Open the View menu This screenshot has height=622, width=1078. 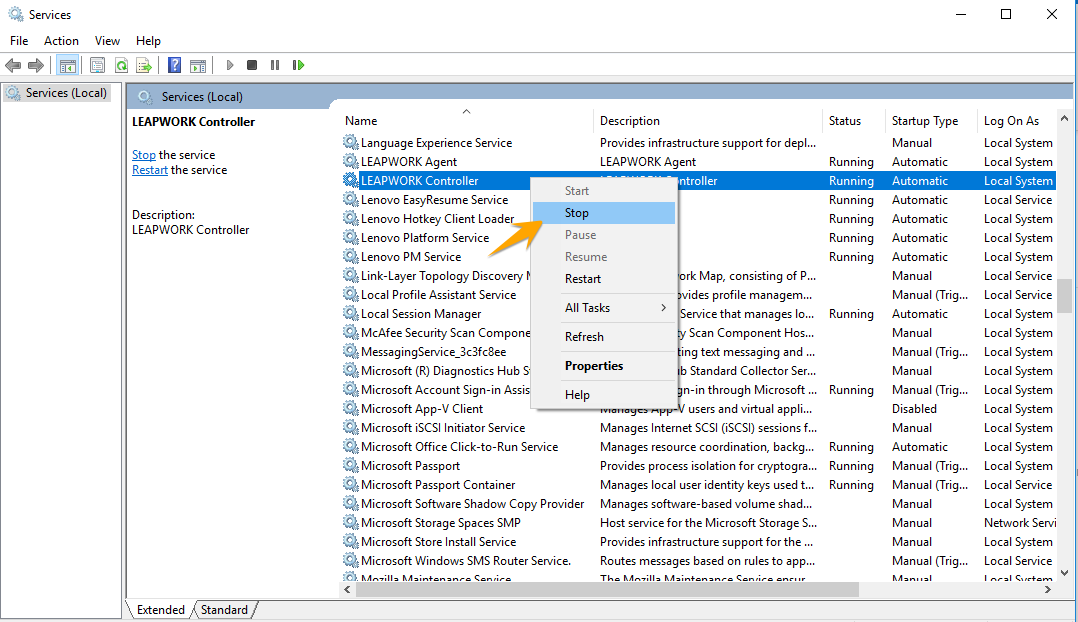(107, 41)
